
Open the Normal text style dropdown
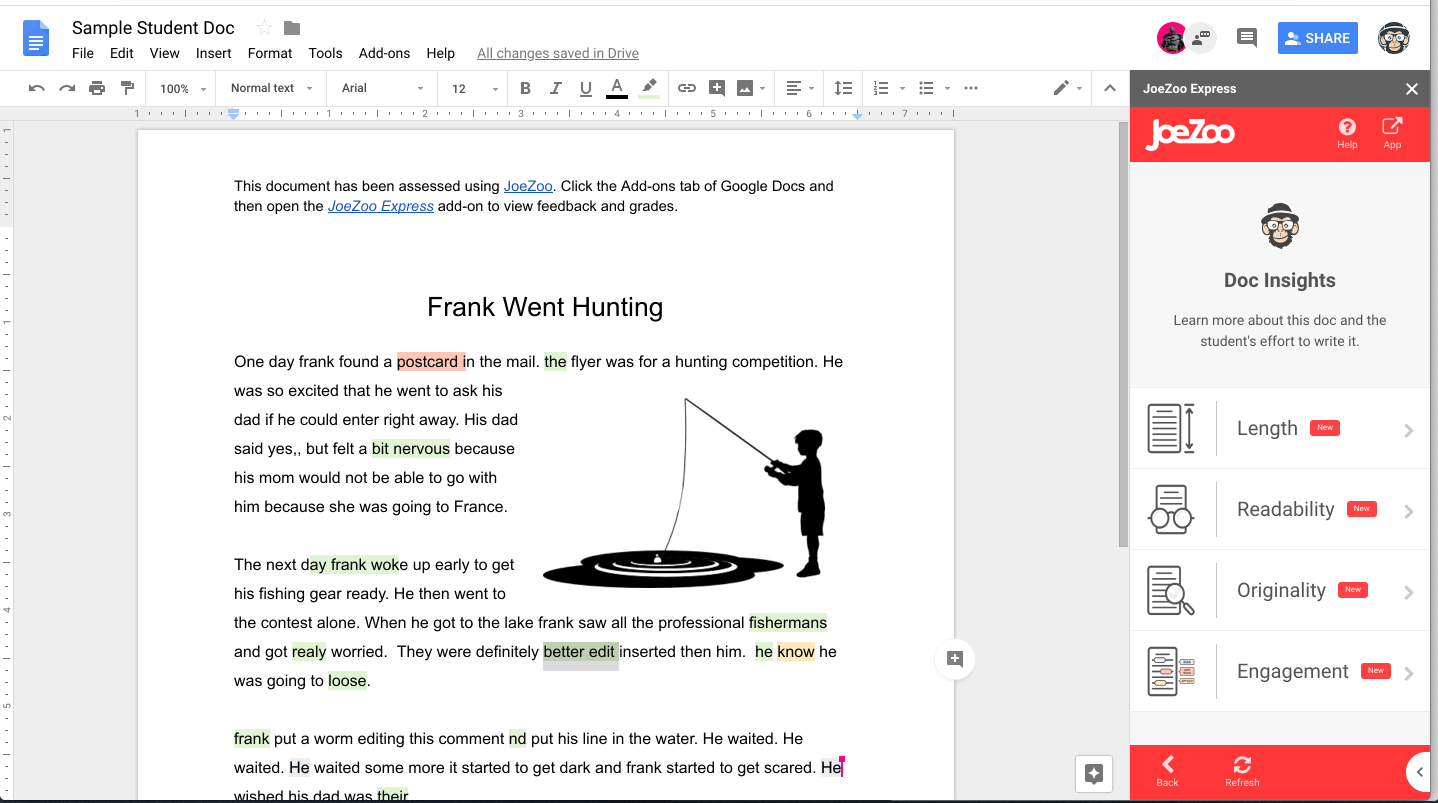coord(271,88)
